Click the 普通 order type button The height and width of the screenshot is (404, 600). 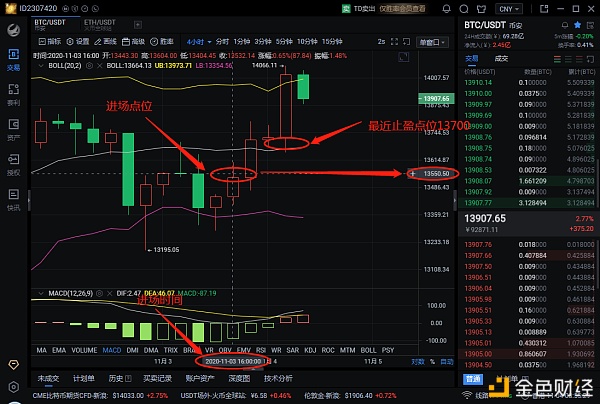tap(473, 379)
